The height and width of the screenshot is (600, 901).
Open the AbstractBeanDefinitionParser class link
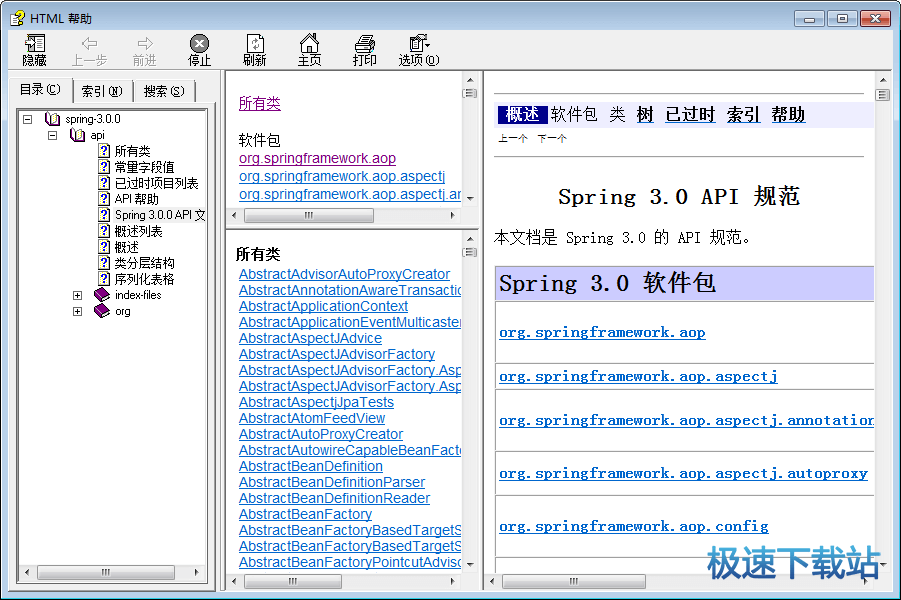tap(332, 482)
